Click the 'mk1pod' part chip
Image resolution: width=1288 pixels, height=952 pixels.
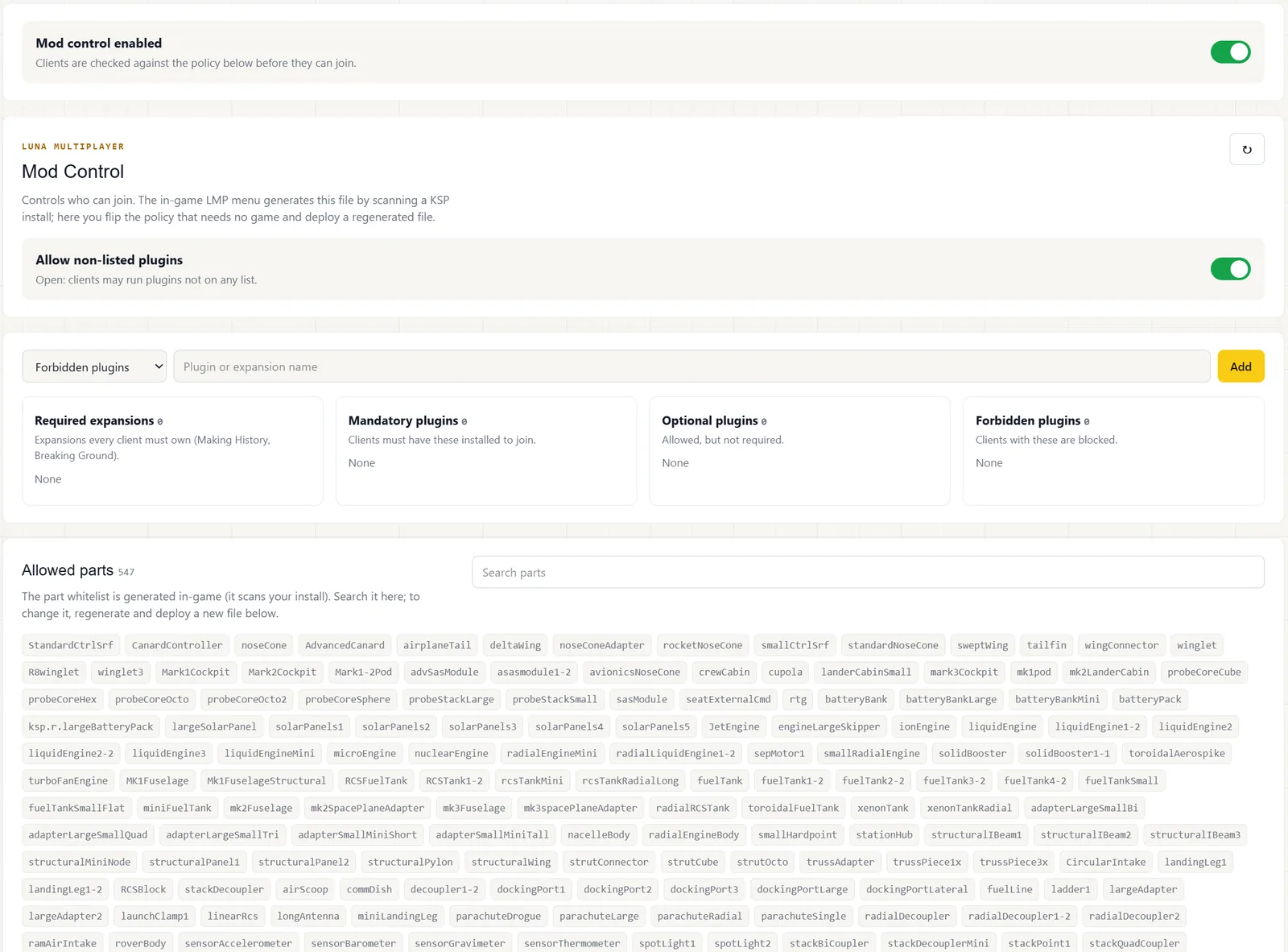(1034, 672)
